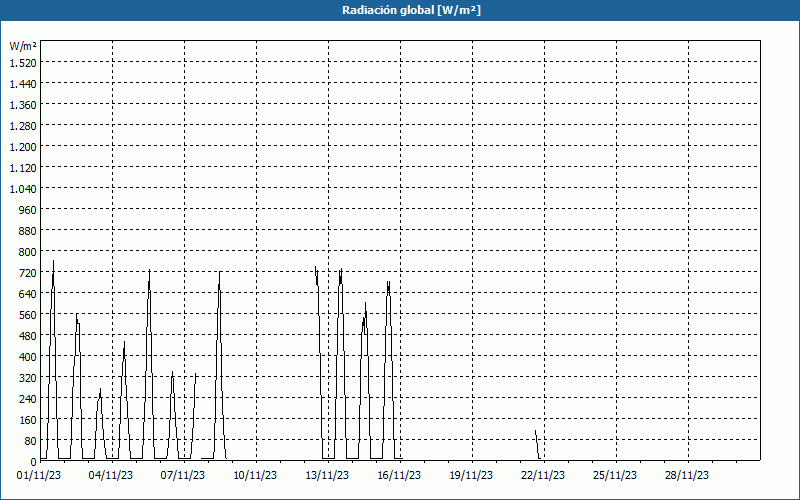Click the 1.360 y-axis value
The height and width of the screenshot is (500, 800).
pos(23,105)
